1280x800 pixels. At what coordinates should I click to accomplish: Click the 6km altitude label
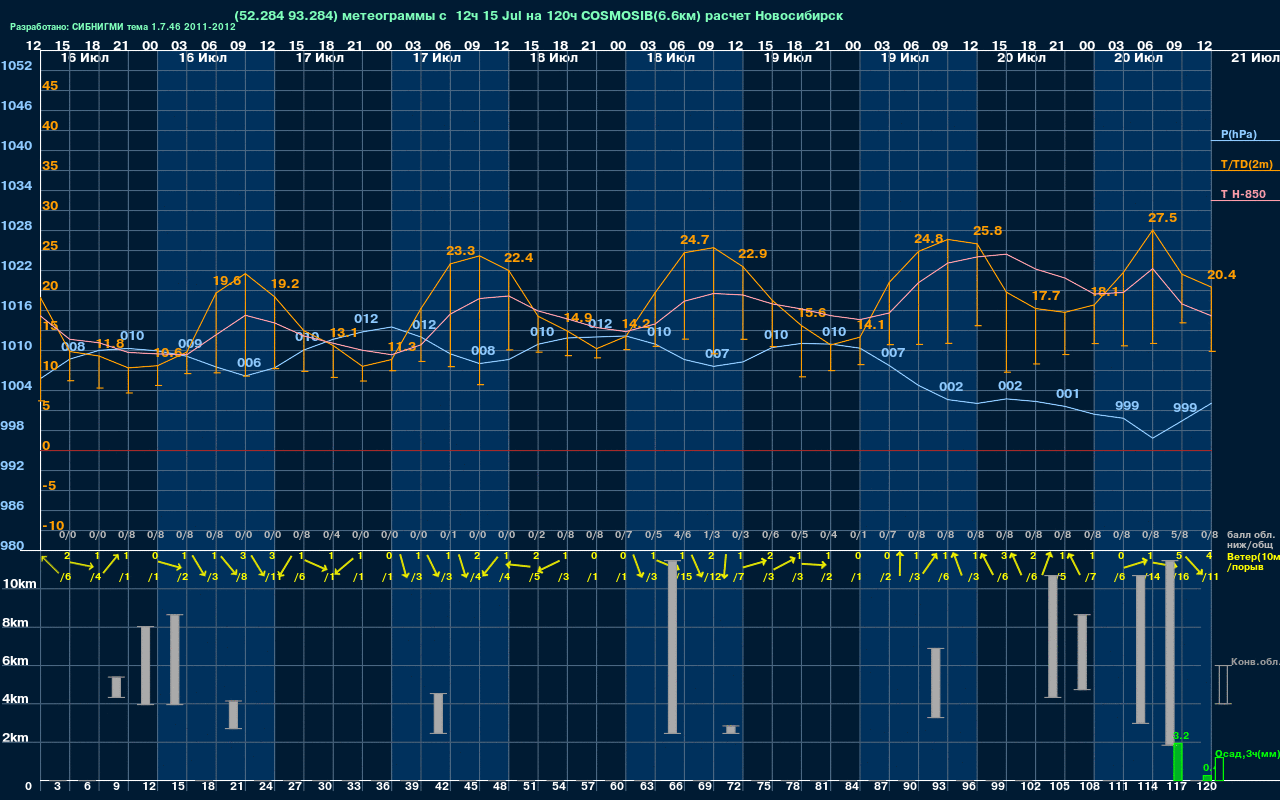[16, 662]
